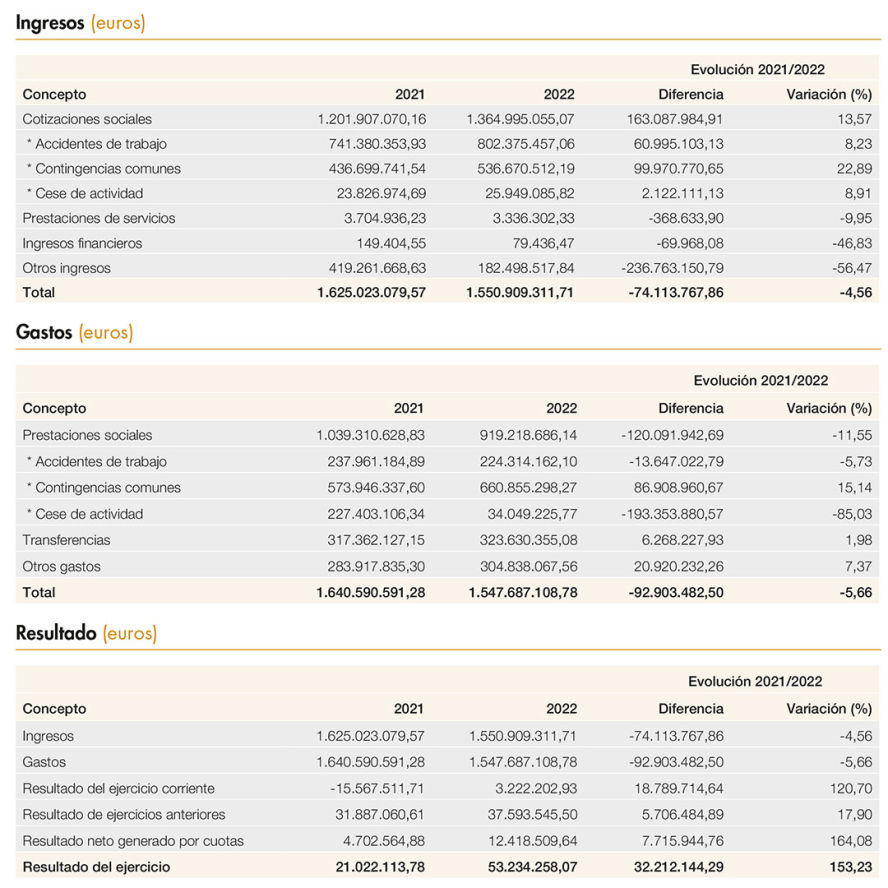Click Ingresos financieros variation -46,83

(x=852, y=244)
